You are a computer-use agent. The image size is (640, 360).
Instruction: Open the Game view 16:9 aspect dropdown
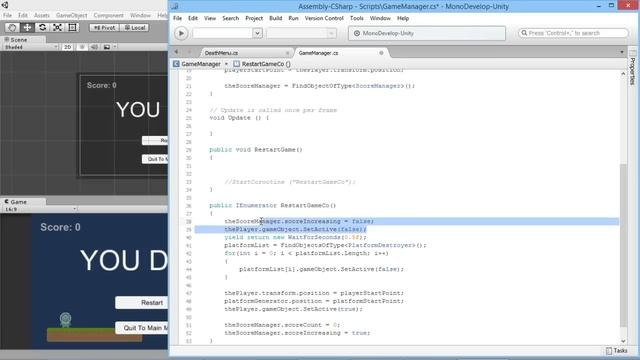[x=40, y=209]
